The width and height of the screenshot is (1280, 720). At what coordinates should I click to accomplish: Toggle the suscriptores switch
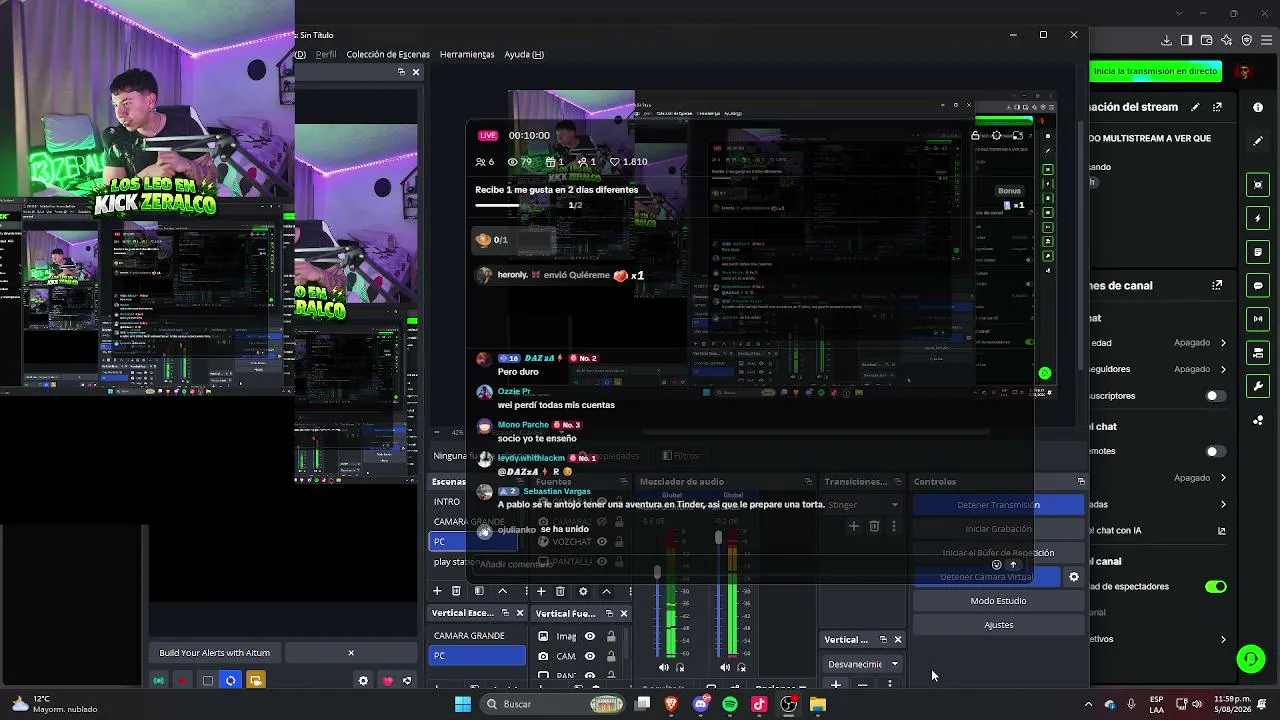tap(1215, 396)
